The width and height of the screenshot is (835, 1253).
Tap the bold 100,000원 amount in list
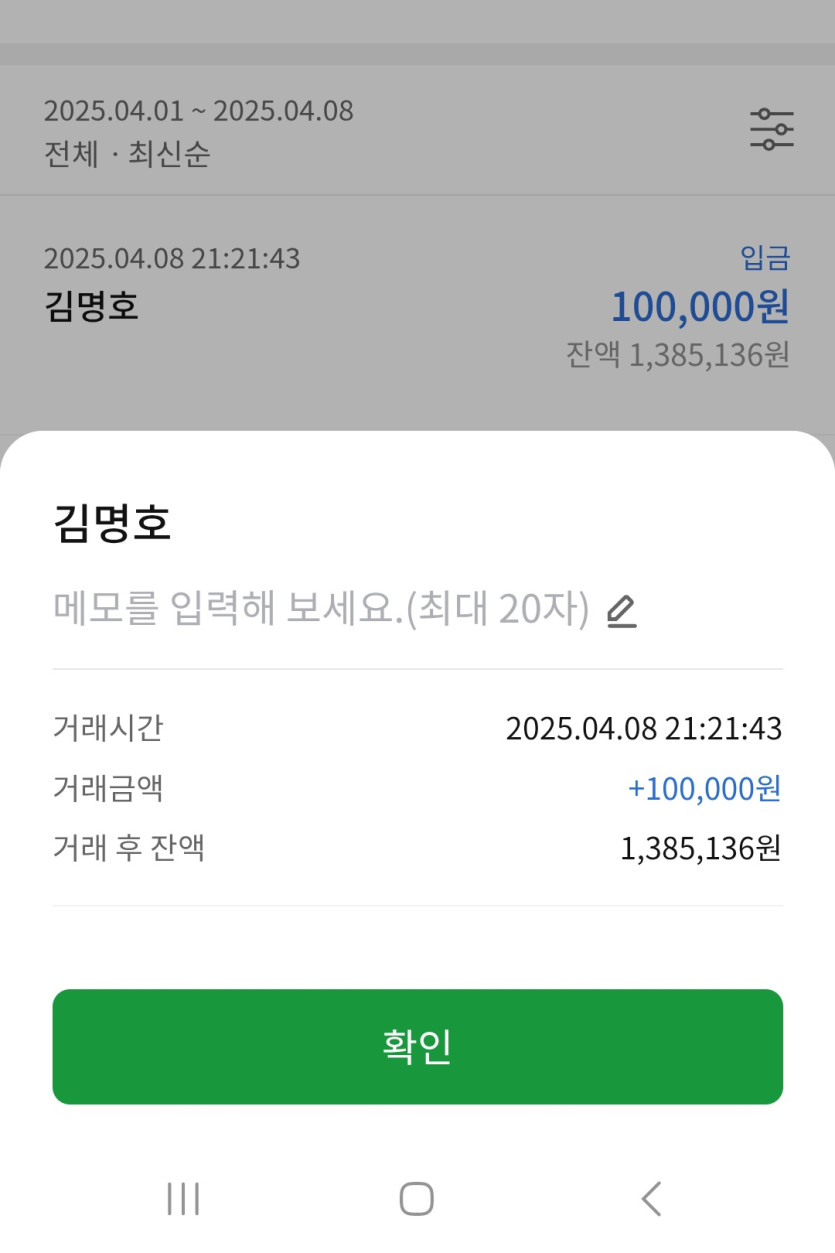tap(699, 306)
